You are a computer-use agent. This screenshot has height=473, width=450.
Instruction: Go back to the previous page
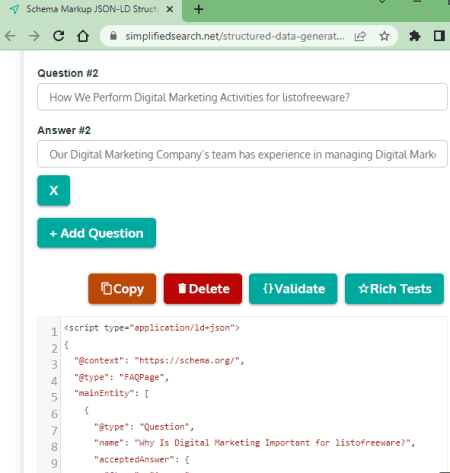(x=10, y=36)
